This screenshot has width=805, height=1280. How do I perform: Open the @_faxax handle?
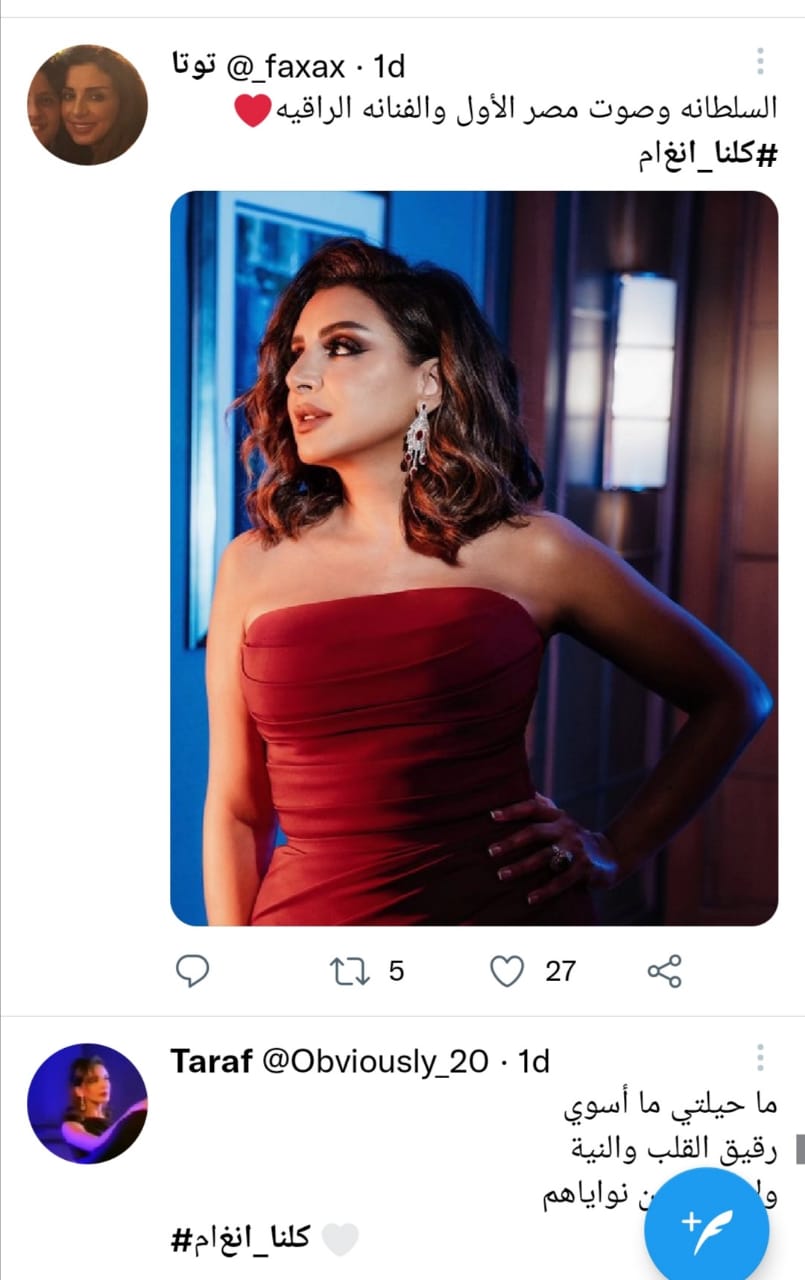click(x=292, y=68)
